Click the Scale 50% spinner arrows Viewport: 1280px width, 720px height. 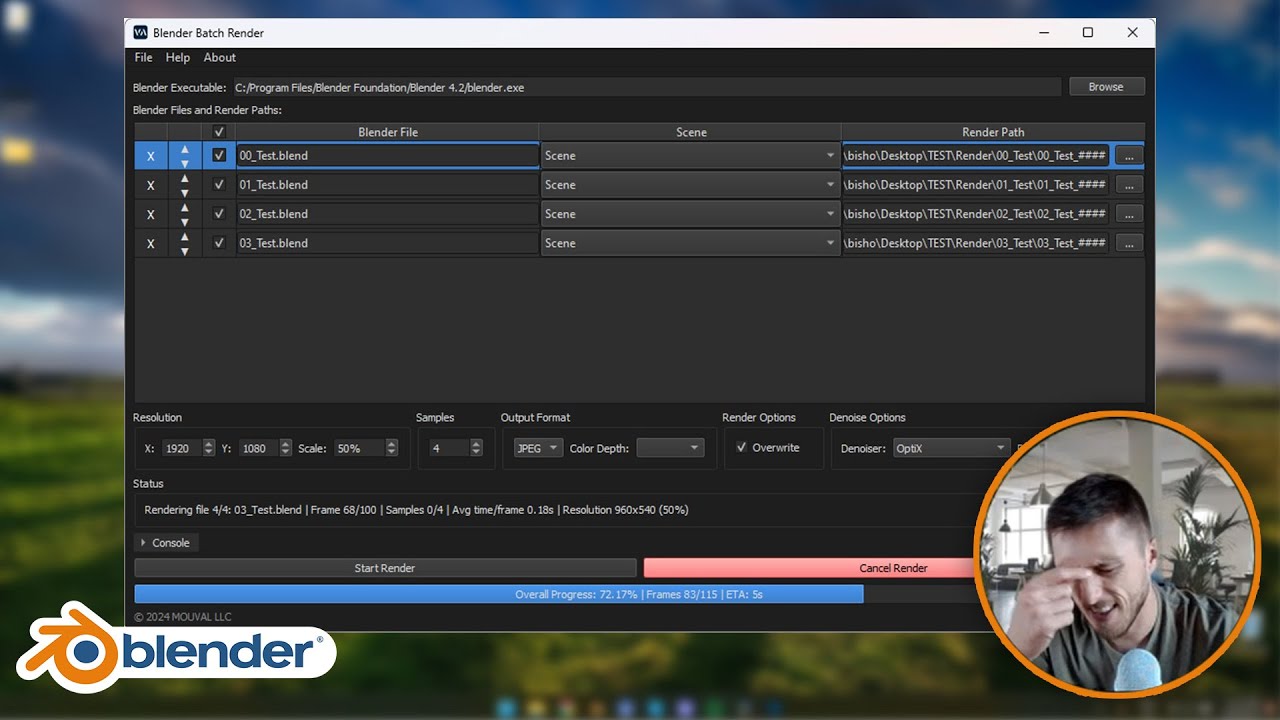click(x=392, y=448)
